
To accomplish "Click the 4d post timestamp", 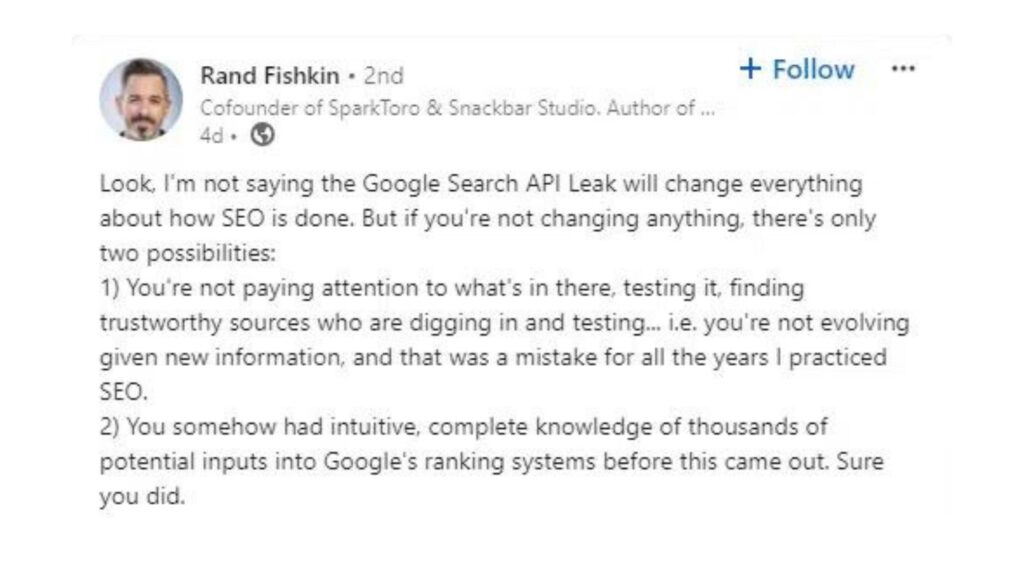I will point(211,136).
